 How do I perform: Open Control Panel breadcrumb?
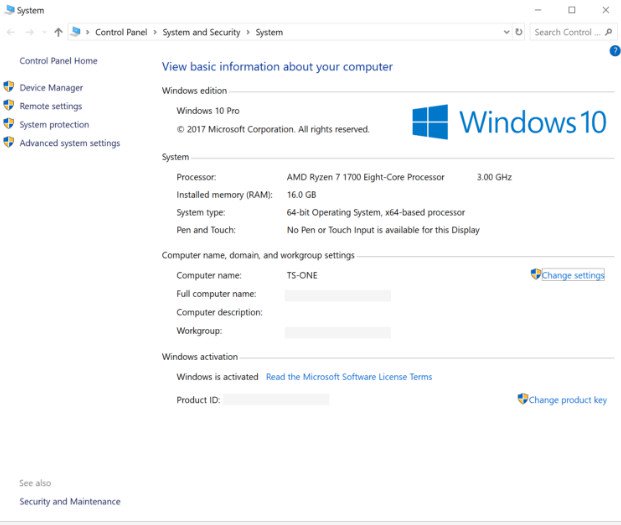pos(121,32)
